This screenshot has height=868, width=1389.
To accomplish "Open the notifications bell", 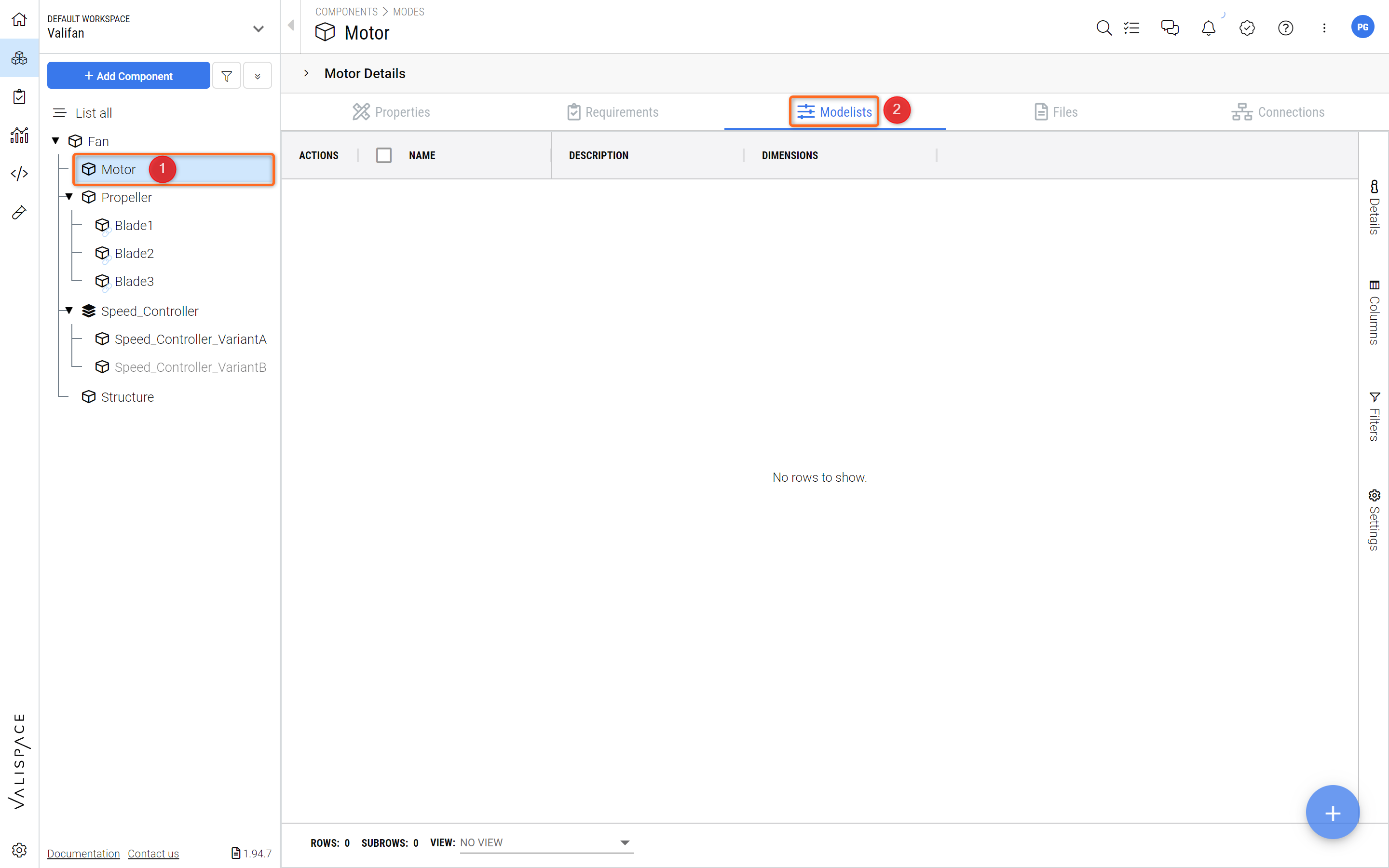I will (1208, 27).
